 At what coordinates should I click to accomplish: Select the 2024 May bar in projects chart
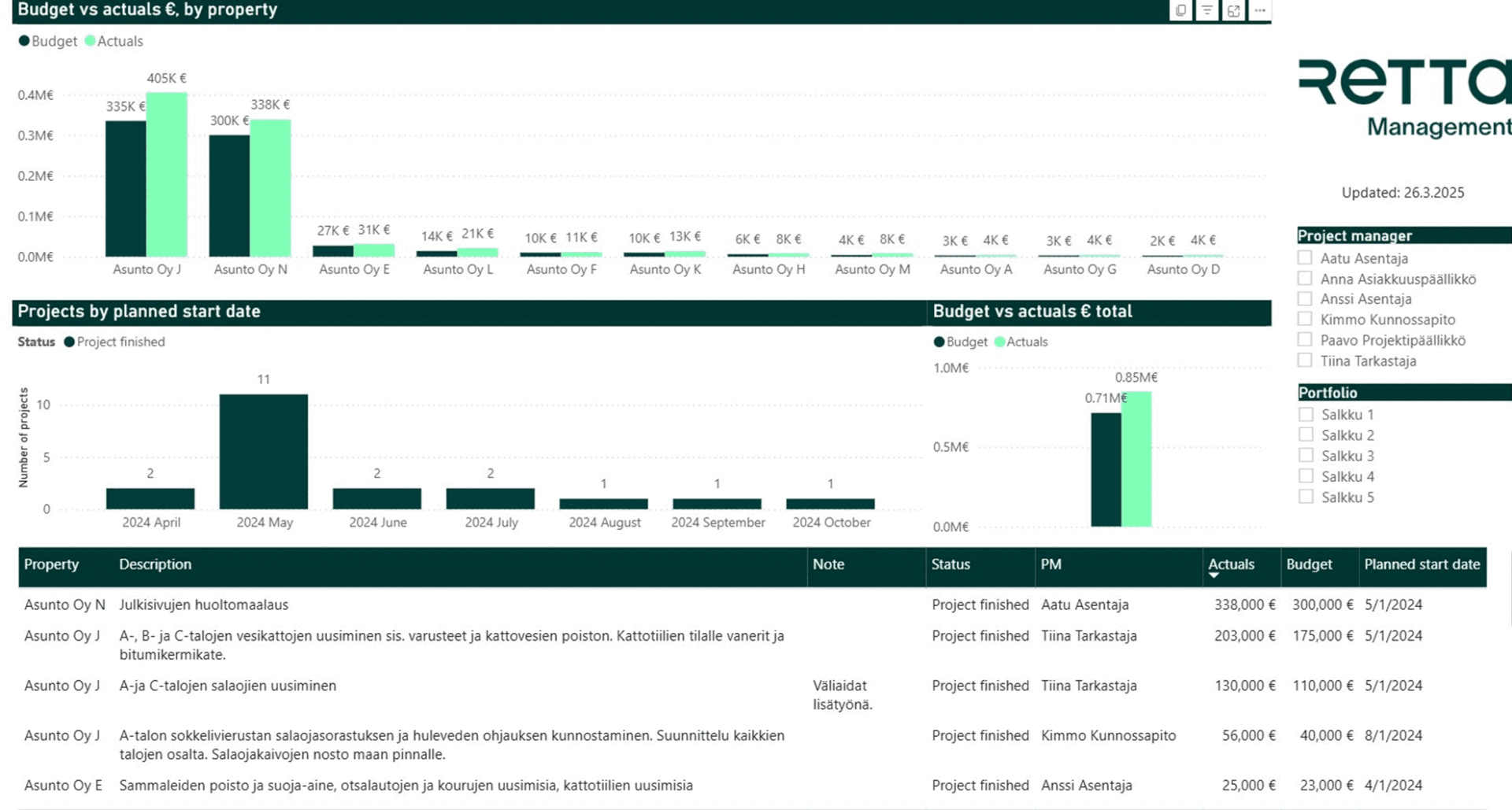[x=264, y=452]
